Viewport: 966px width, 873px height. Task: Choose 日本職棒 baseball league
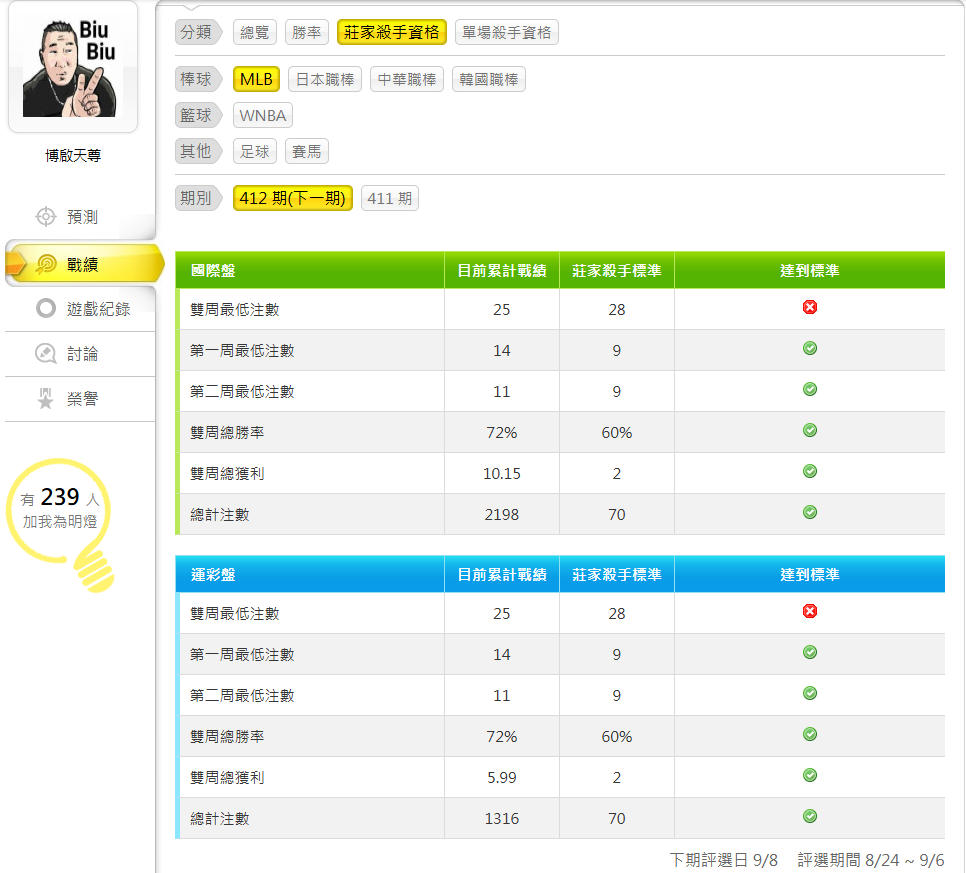pos(325,79)
